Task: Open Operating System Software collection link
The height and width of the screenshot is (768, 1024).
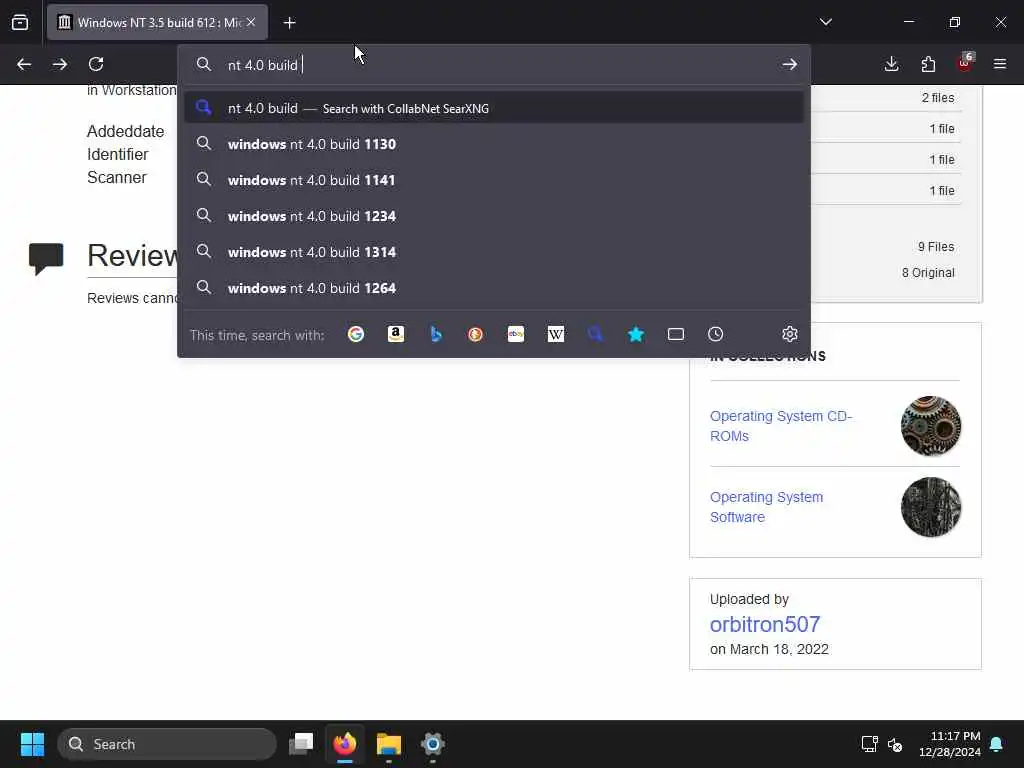Action: pos(766,507)
